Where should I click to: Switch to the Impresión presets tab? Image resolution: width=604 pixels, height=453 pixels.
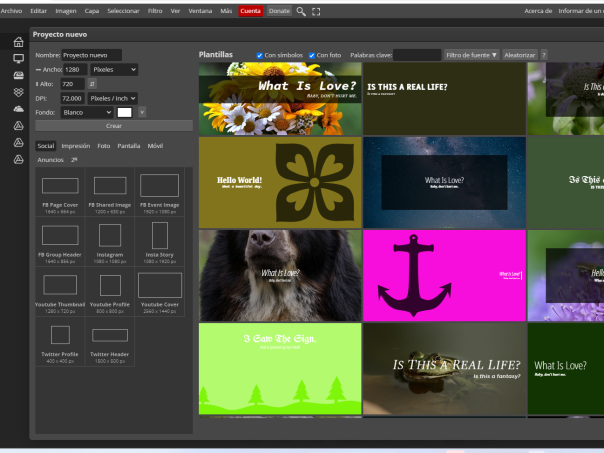tap(75, 146)
